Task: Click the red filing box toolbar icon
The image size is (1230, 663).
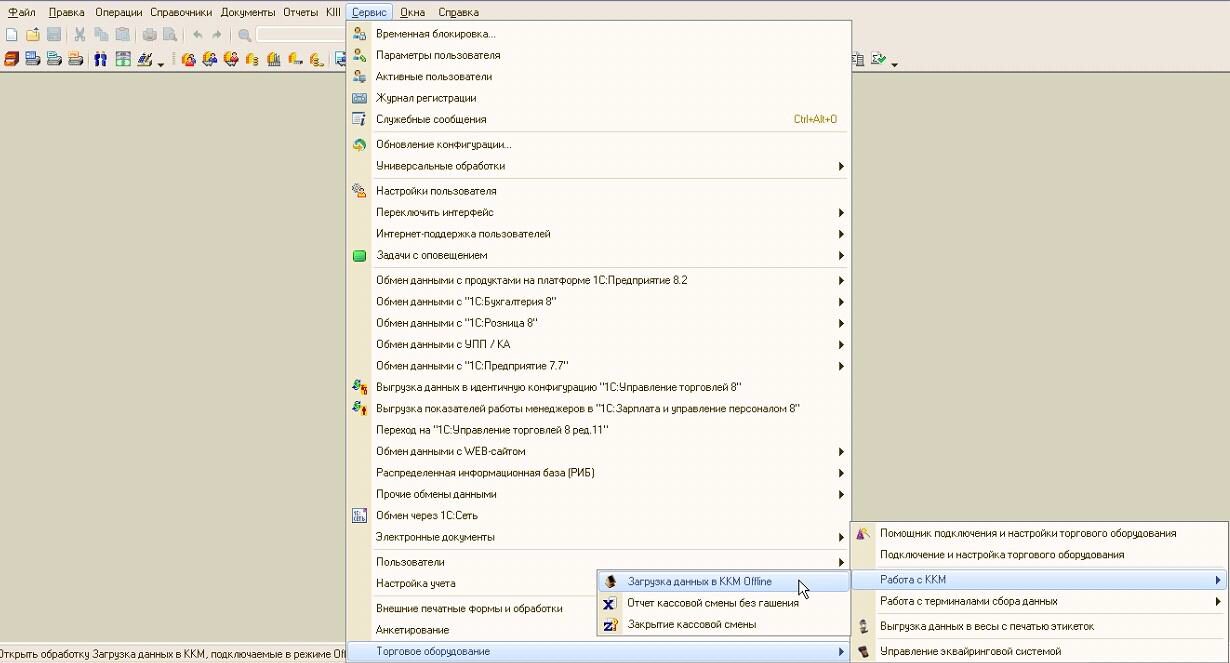Action: (11, 59)
